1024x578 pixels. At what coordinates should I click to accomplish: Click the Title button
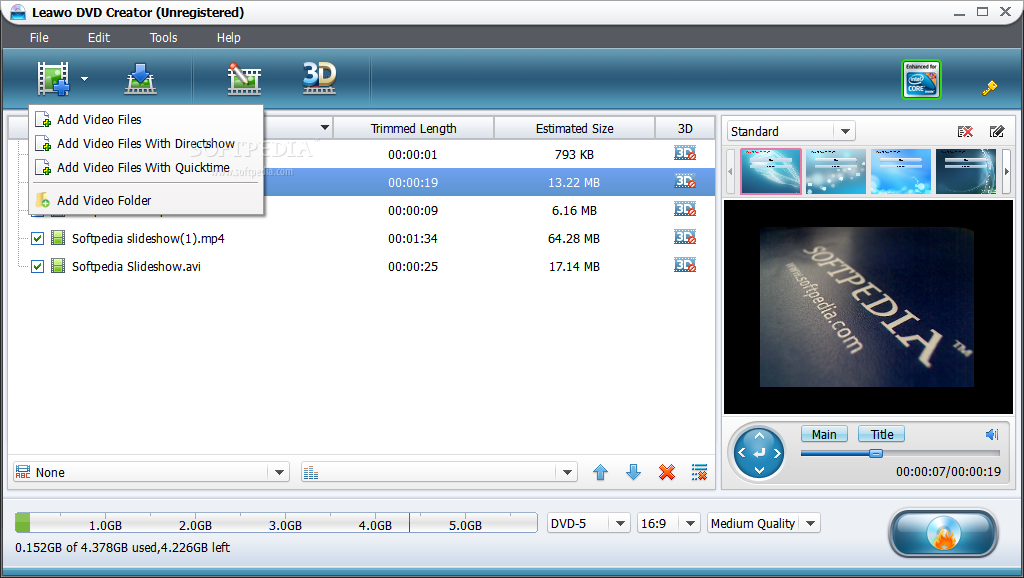tap(882, 434)
